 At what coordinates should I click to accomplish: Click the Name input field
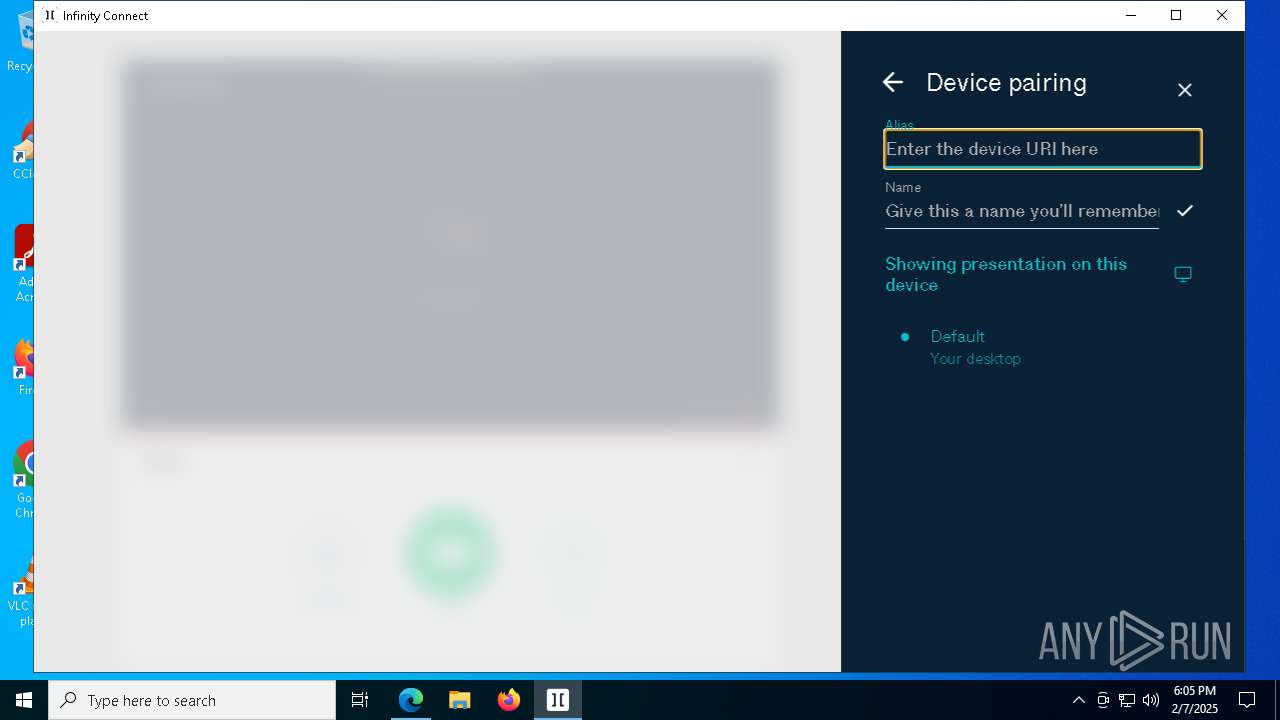click(x=1022, y=211)
